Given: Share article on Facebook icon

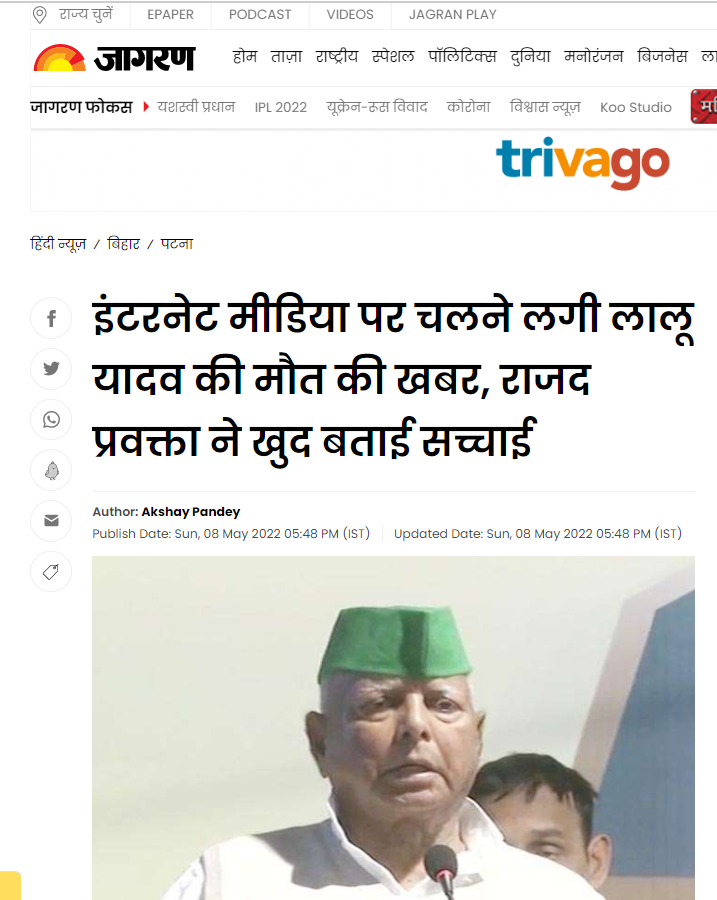Looking at the screenshot, I should pos(51,318).
